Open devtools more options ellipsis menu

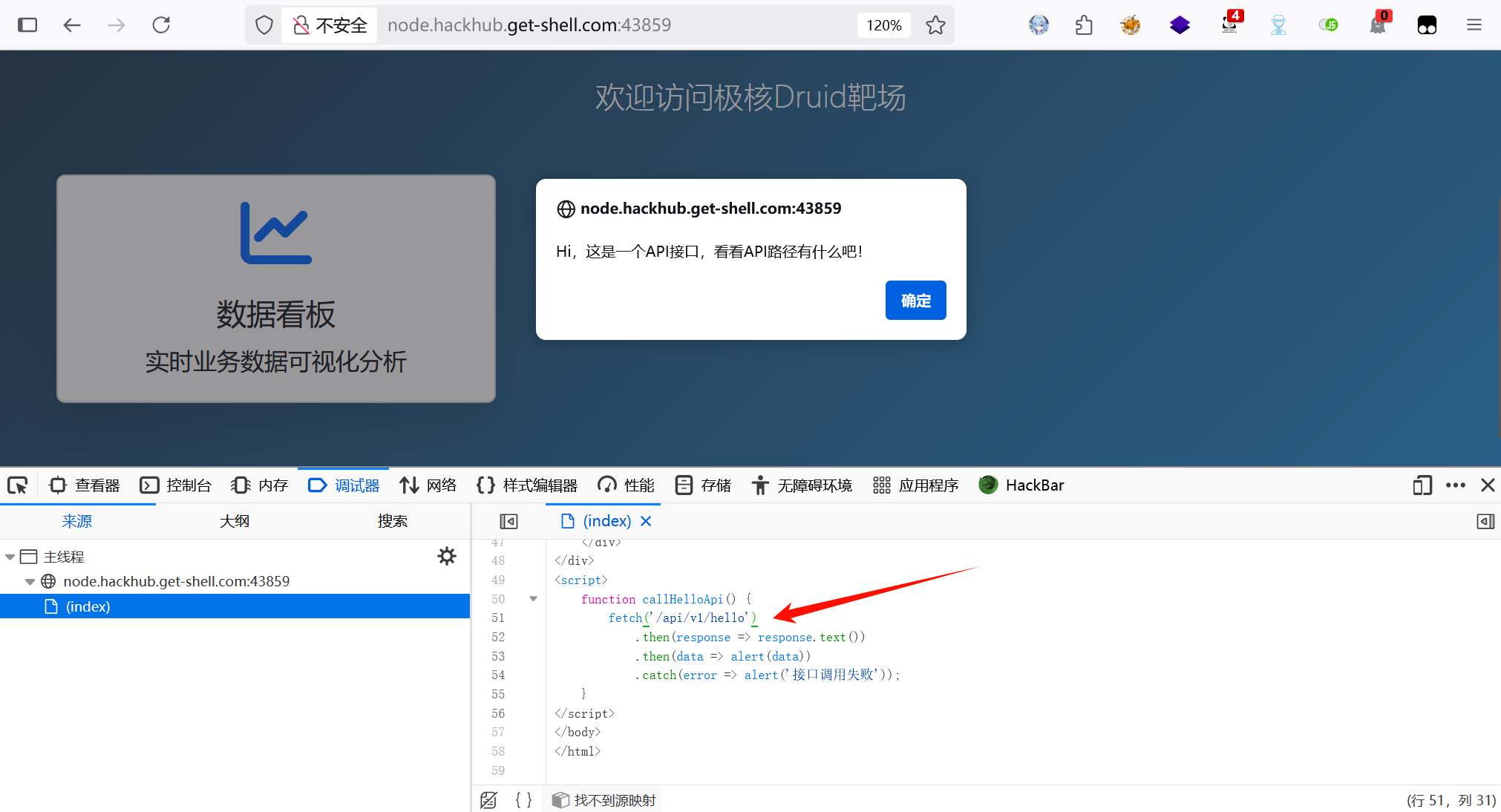(1455, 485)
